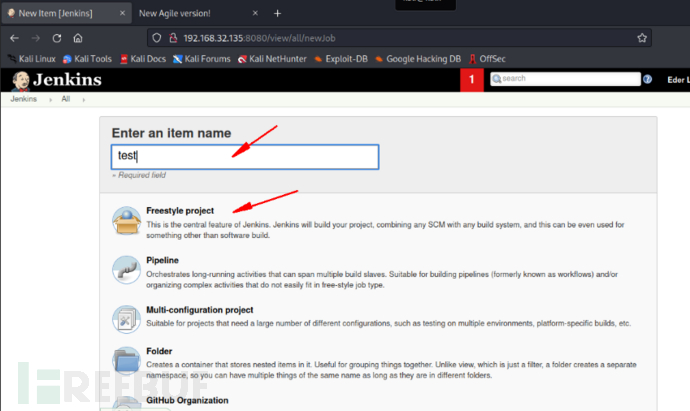Choose GitHub Organization title

click(x=187, y=400)
